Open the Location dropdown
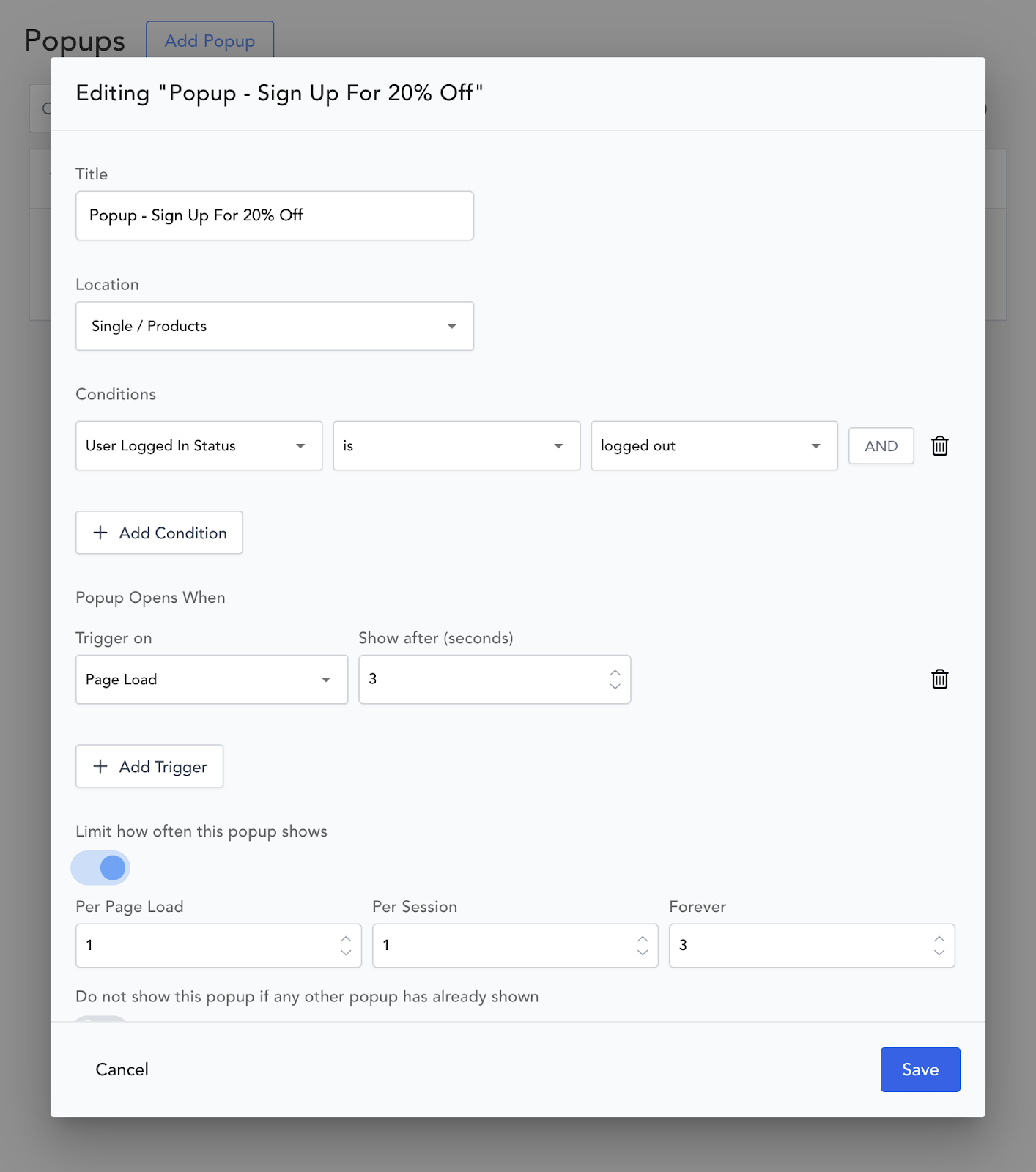The width and height of the screenshot is (1036, 1172). tap(275, 326)
